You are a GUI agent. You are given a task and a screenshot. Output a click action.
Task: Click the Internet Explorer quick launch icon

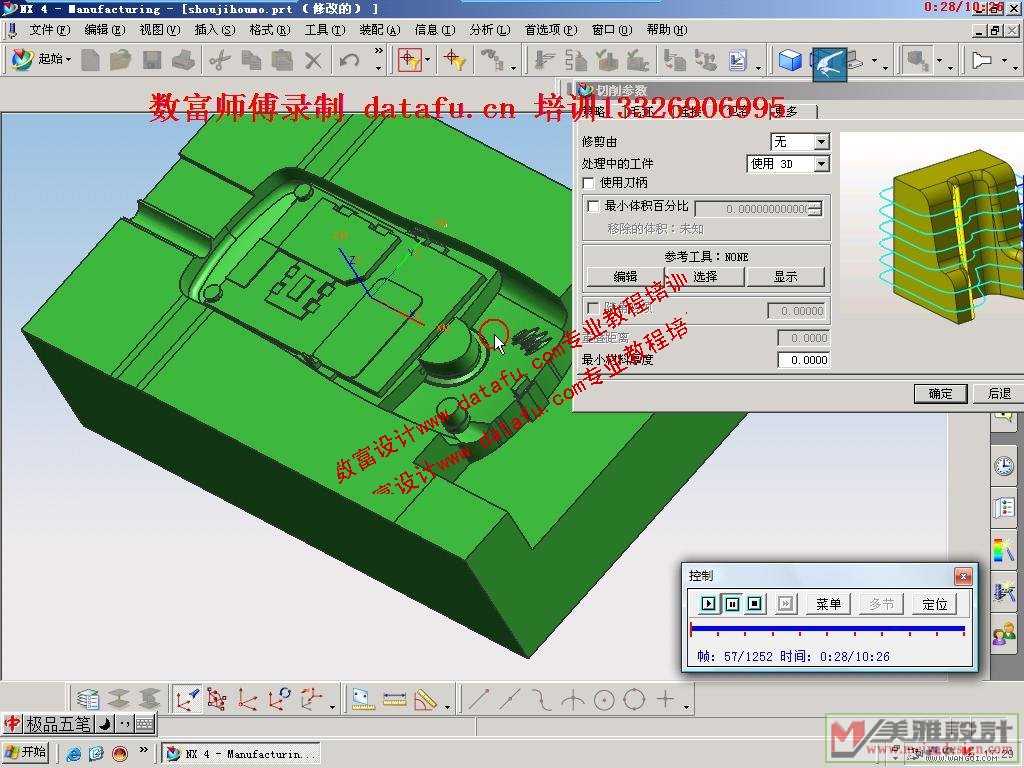coord(74,753)
